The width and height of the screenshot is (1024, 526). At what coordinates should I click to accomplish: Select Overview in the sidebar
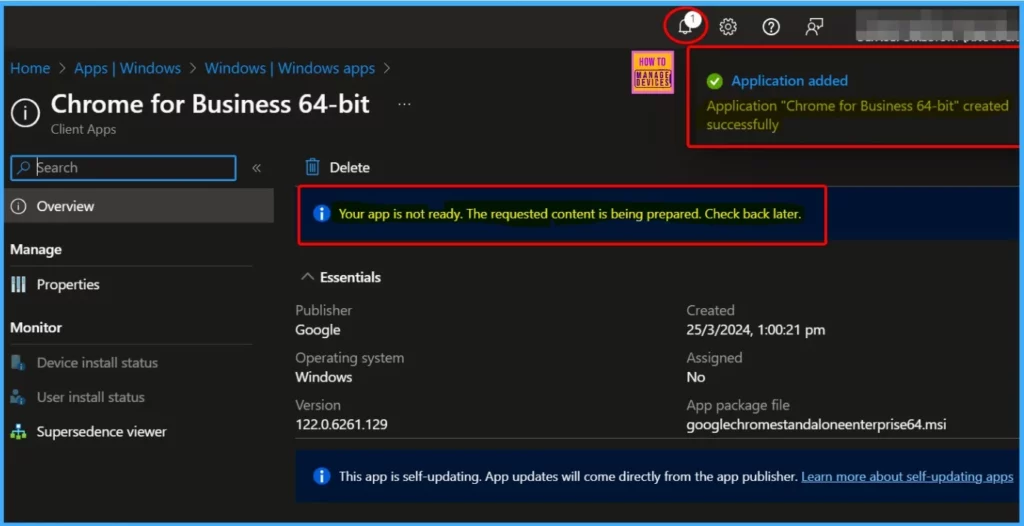(138, 206)
